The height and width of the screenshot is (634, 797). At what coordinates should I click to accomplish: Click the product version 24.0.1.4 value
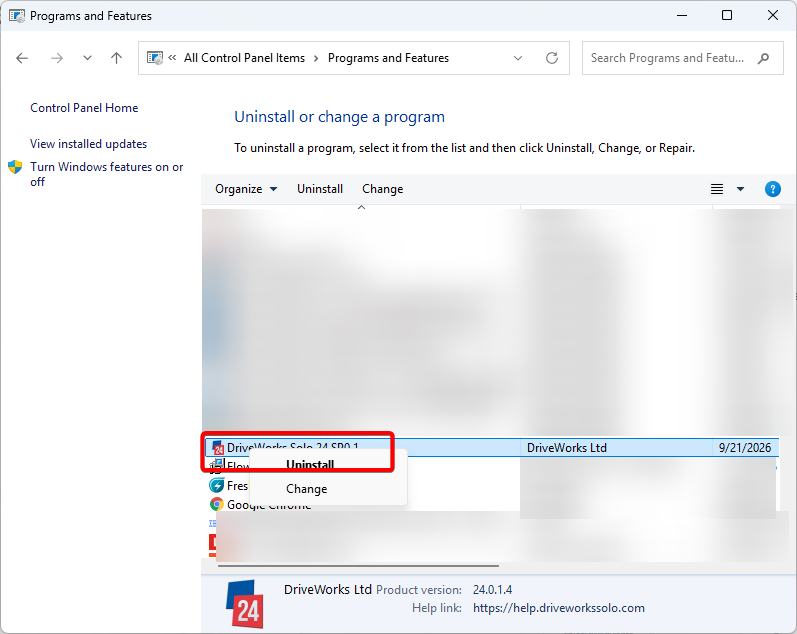tap(492, 590)
